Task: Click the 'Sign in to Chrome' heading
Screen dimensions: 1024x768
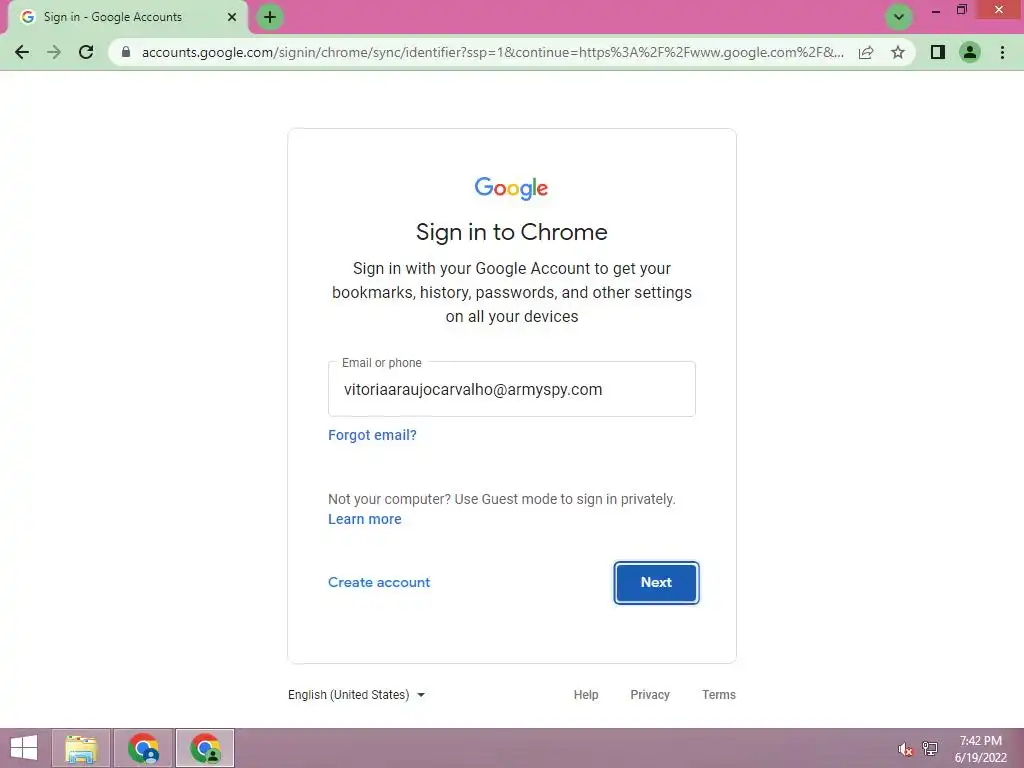Action: [511, 232]
